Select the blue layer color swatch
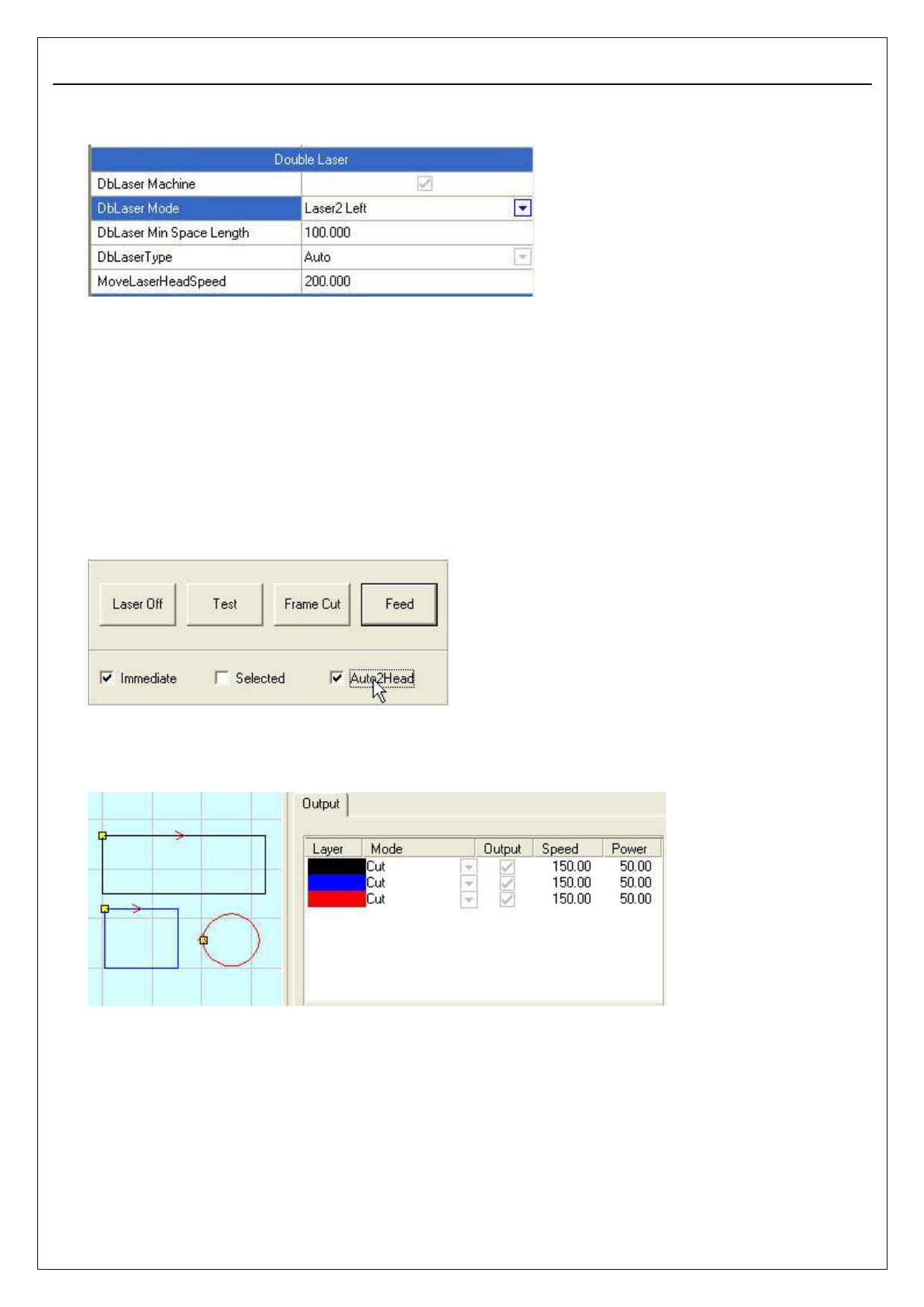Image resolution: width=924 pixels, height=1307 pixels. tap(335, 883)
